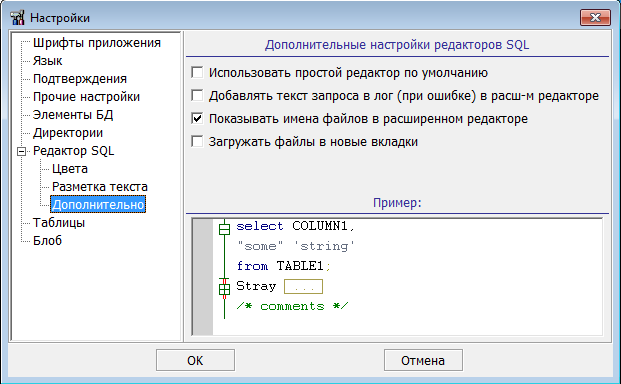Click the 'string' literal in example
This screenshot has width=621, height=384.
tap(324, 246)
